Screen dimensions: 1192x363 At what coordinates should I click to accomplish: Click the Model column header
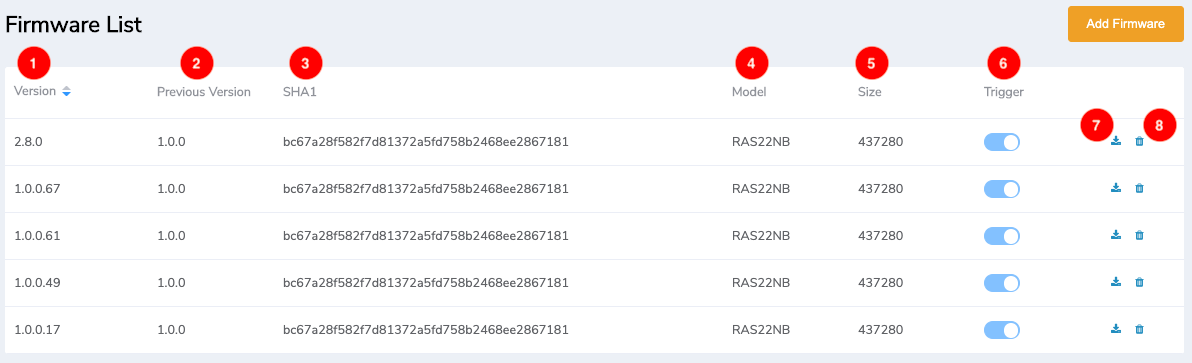pyautogui.click(x=749, y=93)
